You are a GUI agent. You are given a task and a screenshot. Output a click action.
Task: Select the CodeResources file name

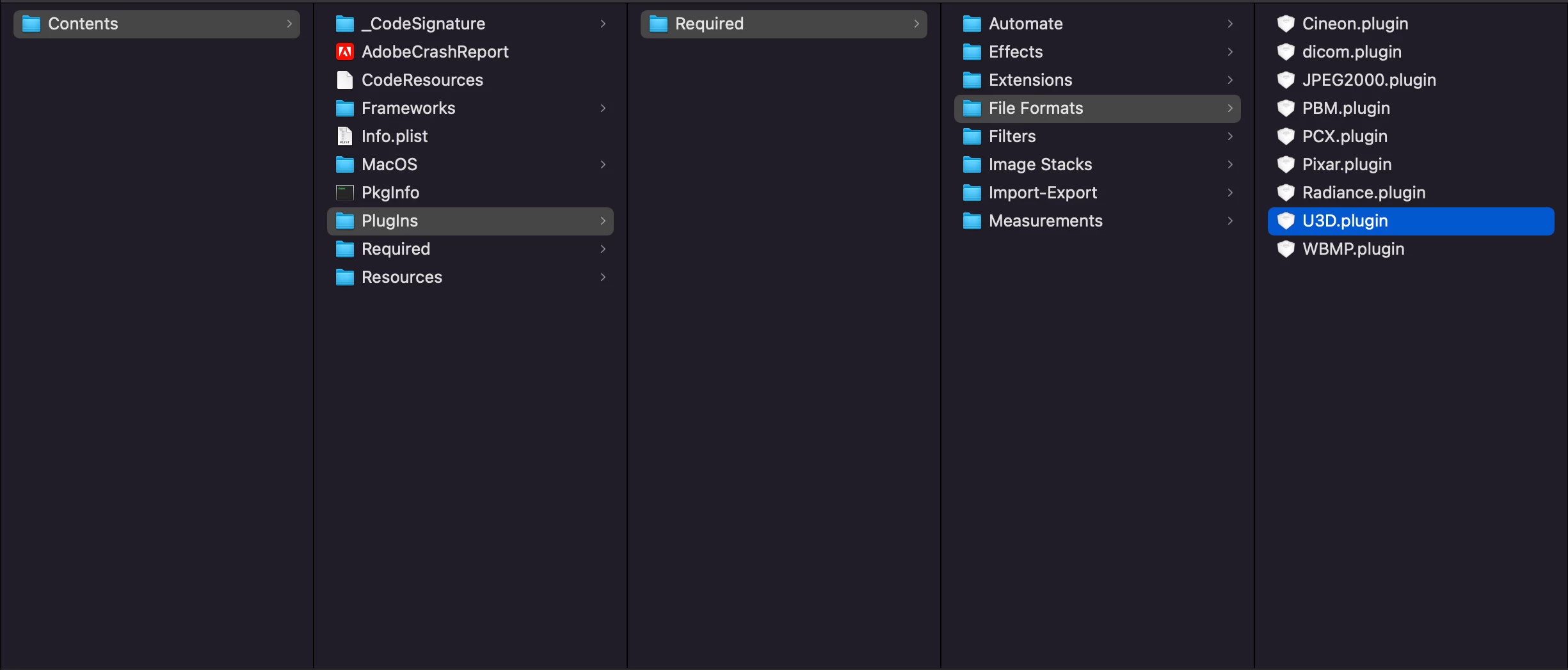(422, 80)
